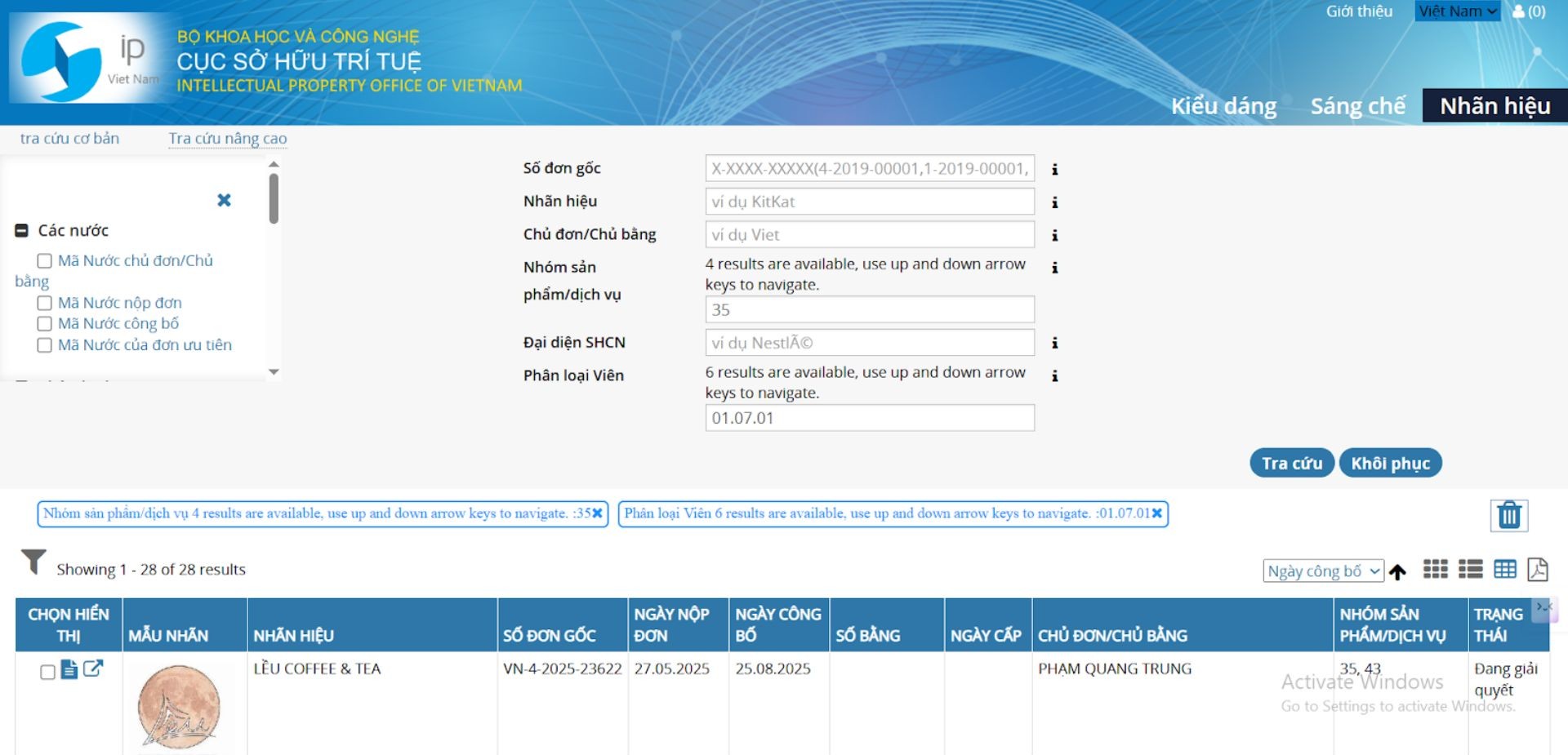
Task: Check Mã Nước nộp đơn checkbox
Action: pos(45,303)
